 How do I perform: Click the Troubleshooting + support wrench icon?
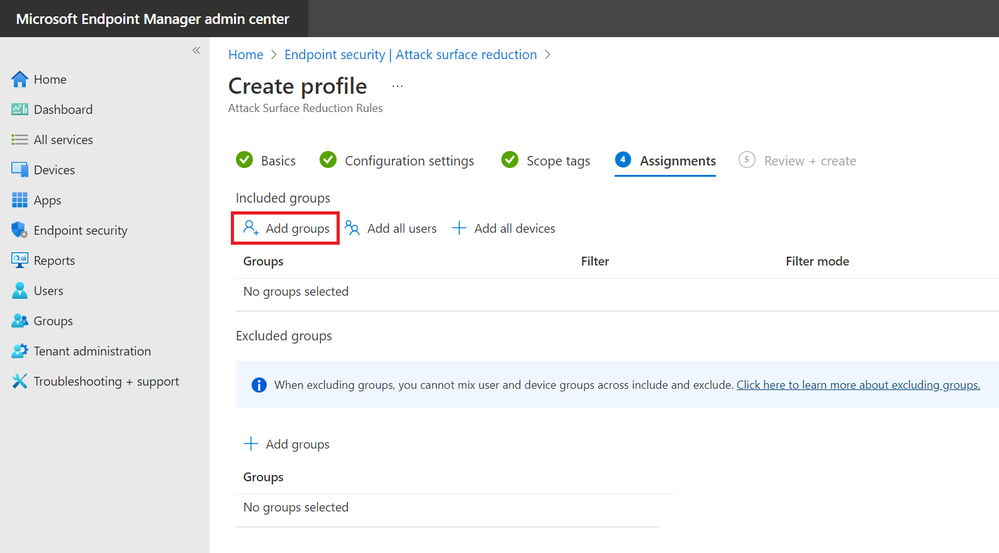pos(20,381)
